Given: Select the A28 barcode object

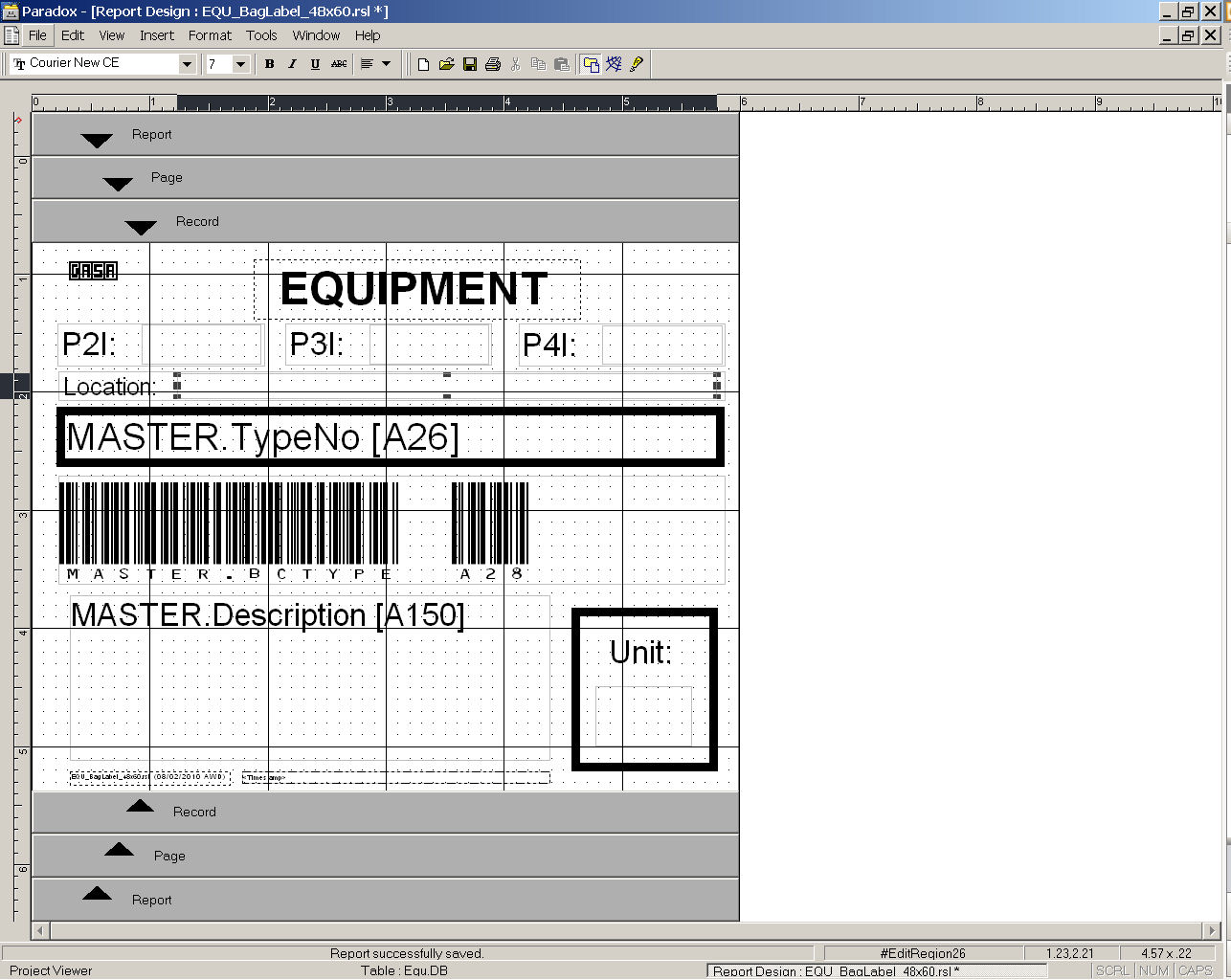Looking at the screenshot, I should pyautogui.click(x=490, y=532).
